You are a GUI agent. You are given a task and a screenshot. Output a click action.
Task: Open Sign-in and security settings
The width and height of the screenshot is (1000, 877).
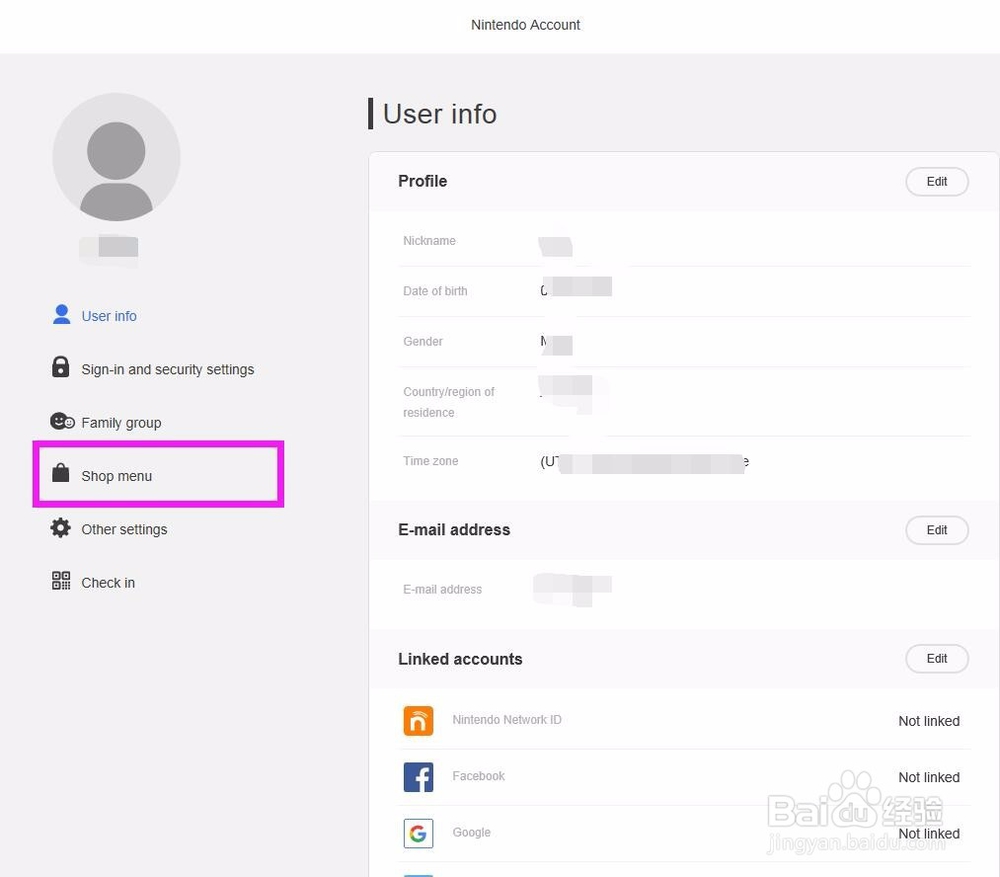coord(167,369)
